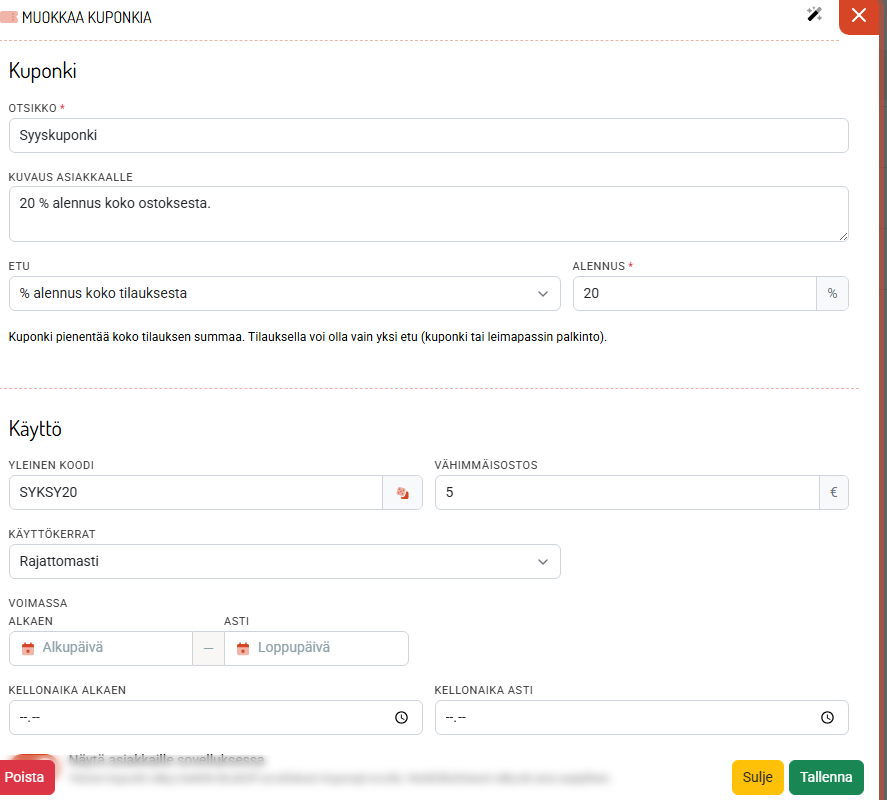Open the Etu dropdown
The width and height of the screenshot is (887, 800).
tap(285, 293)
